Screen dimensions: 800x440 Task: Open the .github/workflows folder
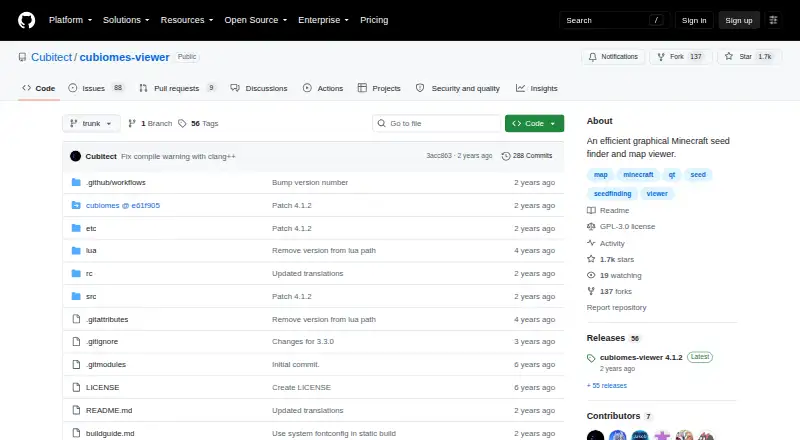(x=116, y=182)
